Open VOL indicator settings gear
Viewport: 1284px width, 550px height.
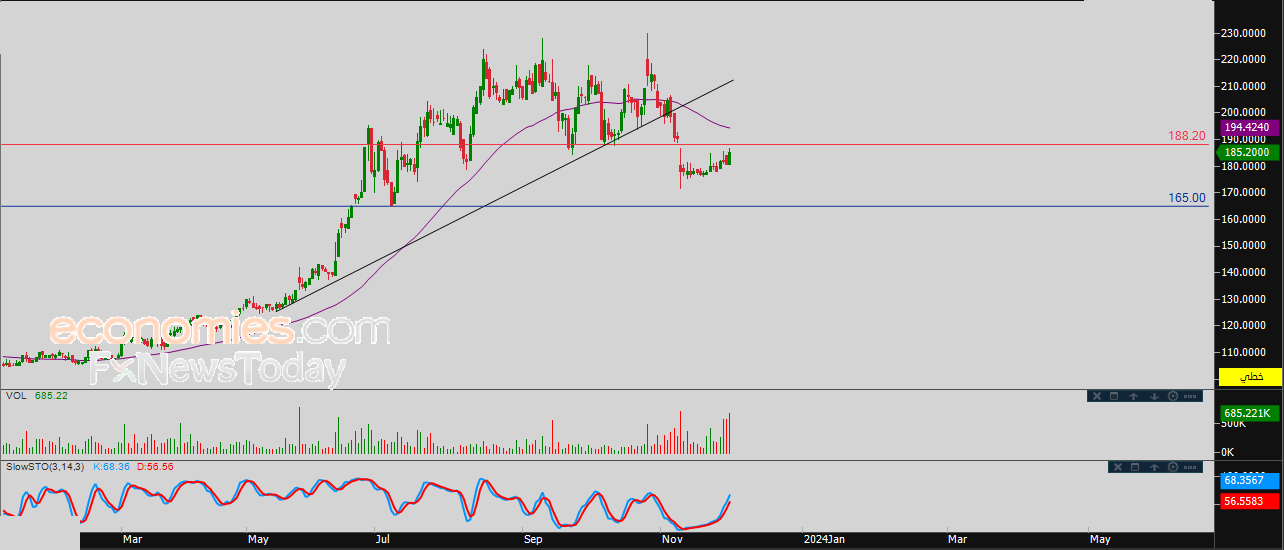pyautogui.click(x=1173, y=396)
